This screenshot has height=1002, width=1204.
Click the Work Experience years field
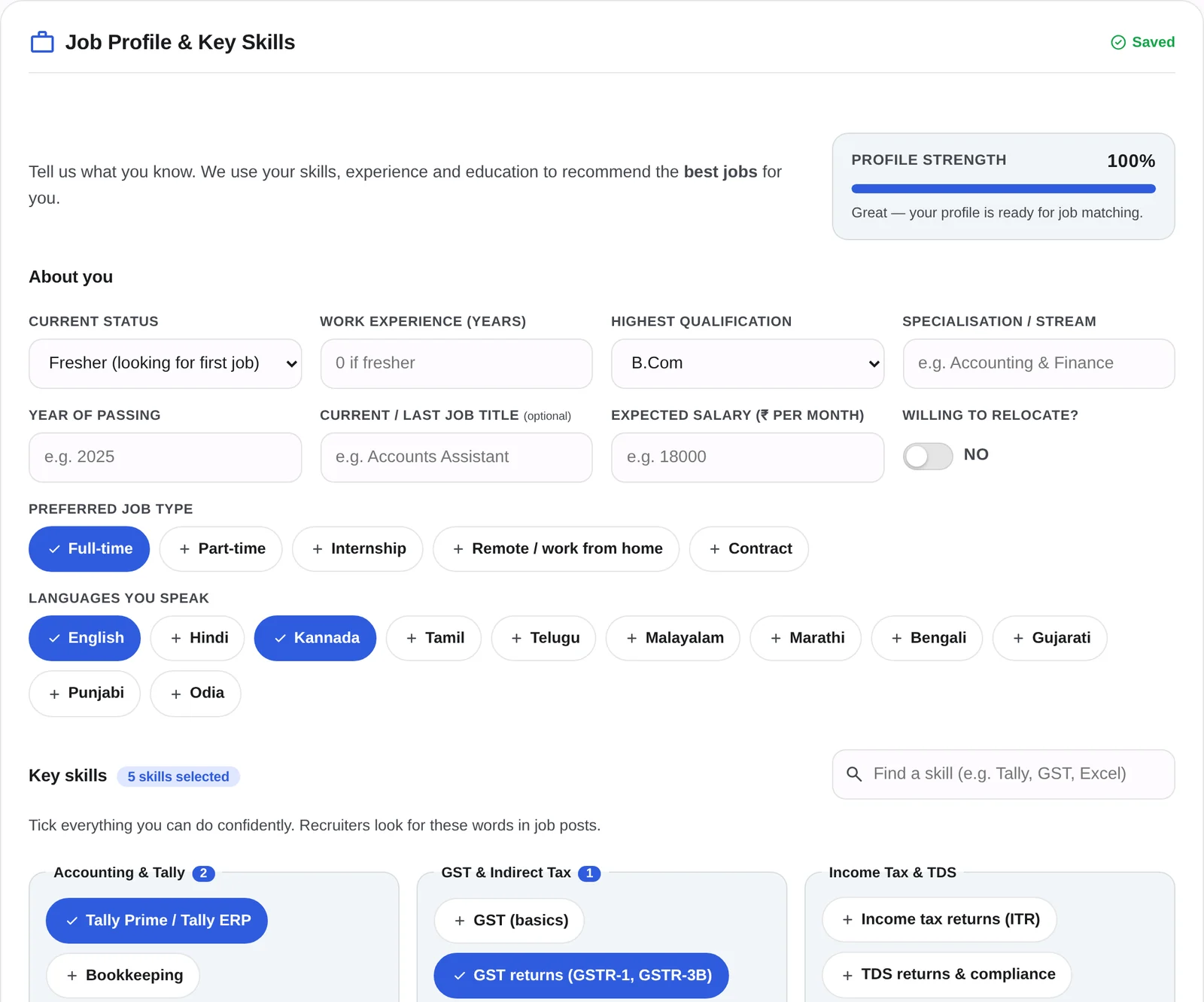[456, 363]
